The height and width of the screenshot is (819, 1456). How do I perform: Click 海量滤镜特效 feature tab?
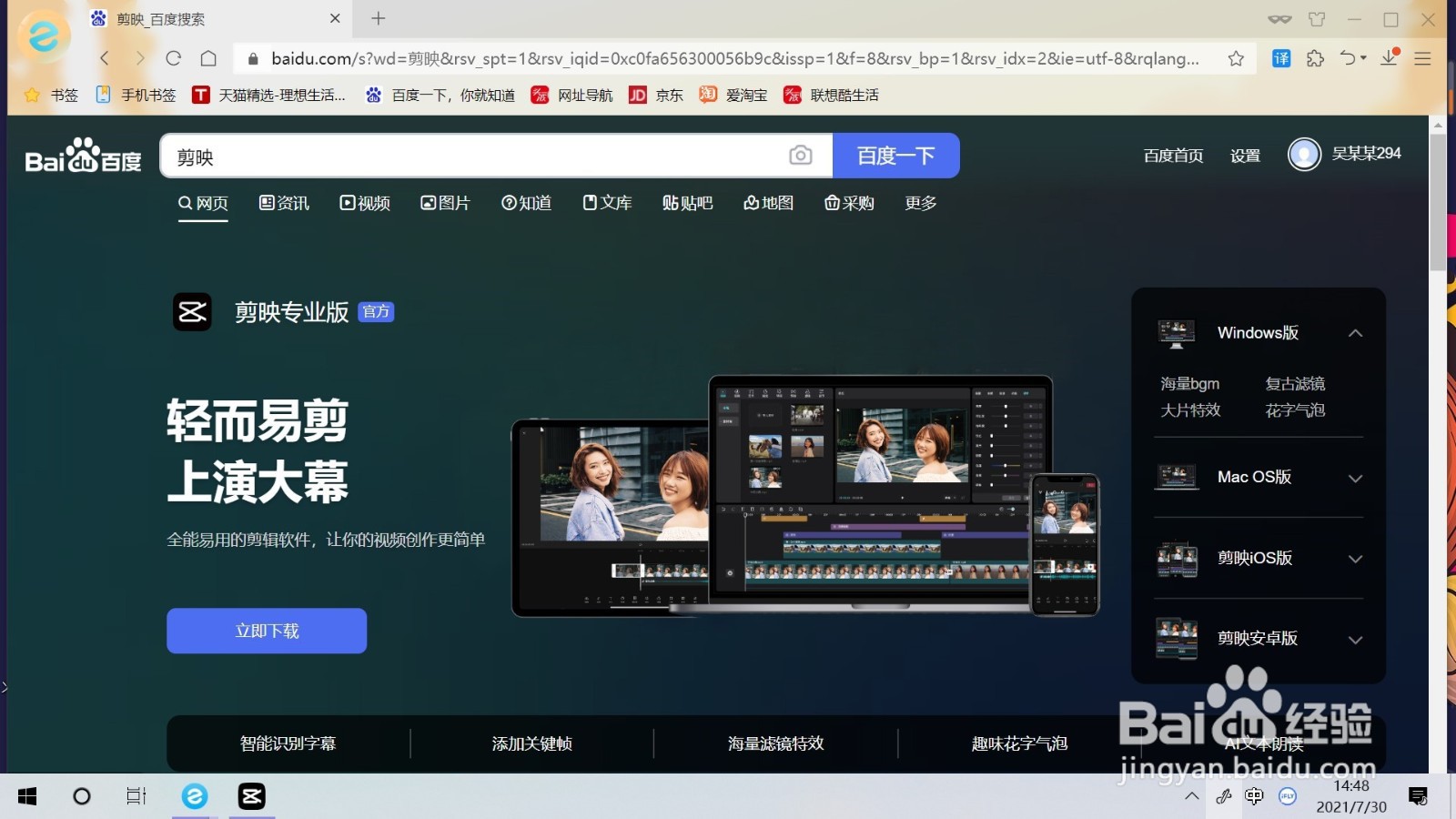click(775, 743)
